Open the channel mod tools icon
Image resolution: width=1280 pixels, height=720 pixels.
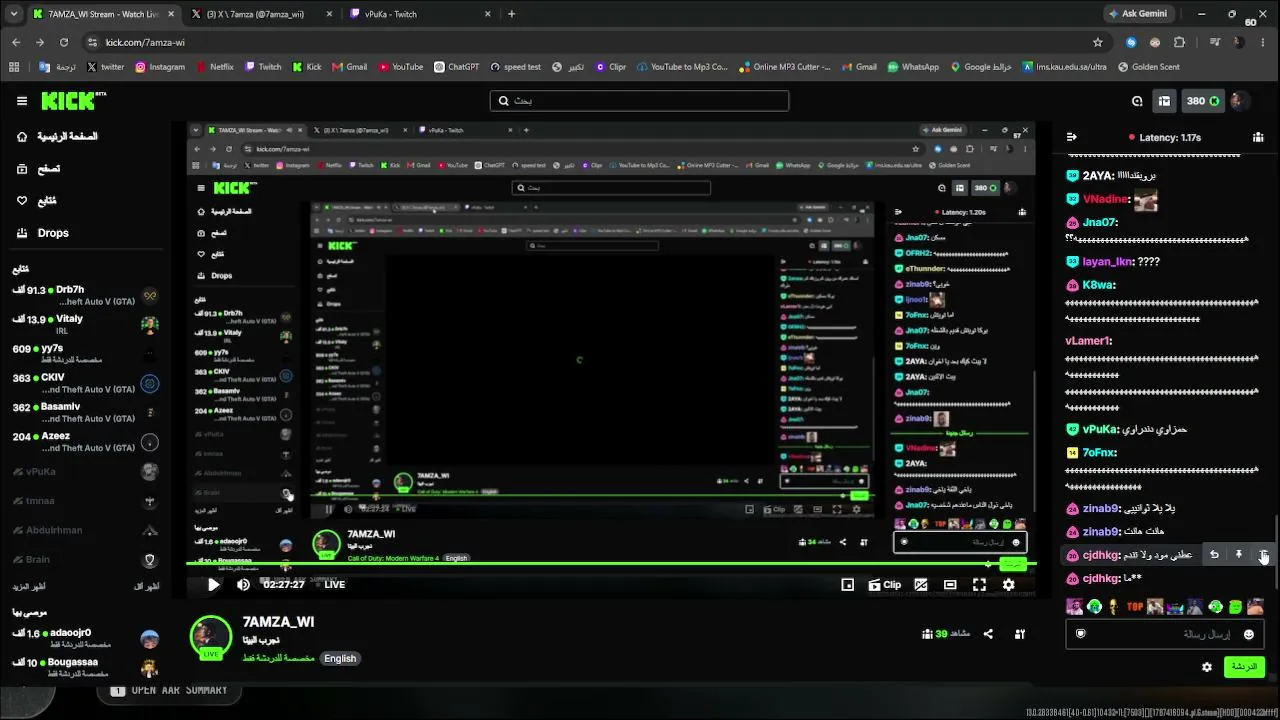1020,634
